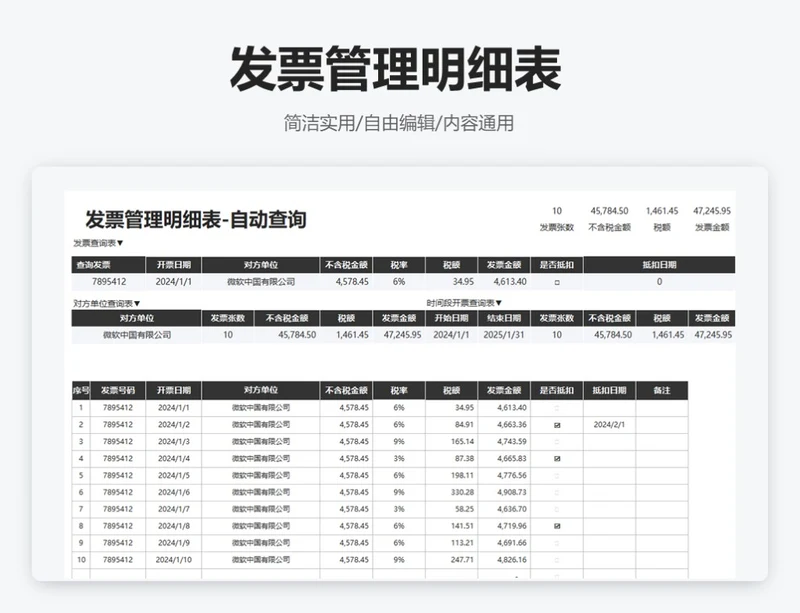Expand the 发票查询表 section triangle
The width and height of the screenshot is (800, 613).
[120, 243]
